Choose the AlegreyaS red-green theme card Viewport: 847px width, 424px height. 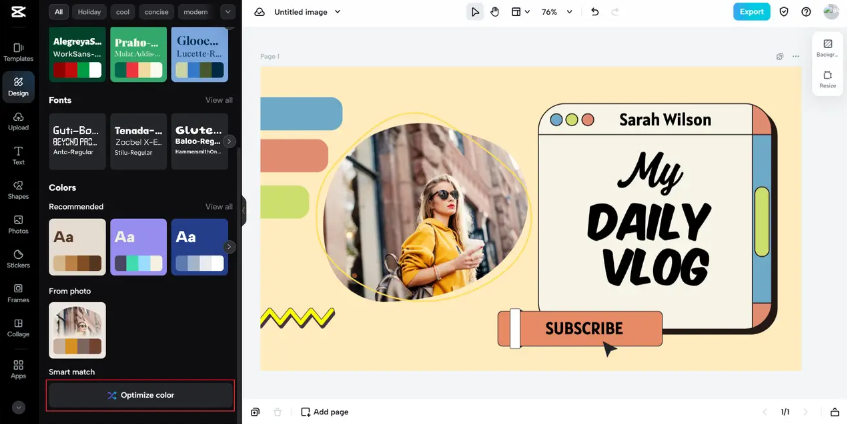pos(77,54)
